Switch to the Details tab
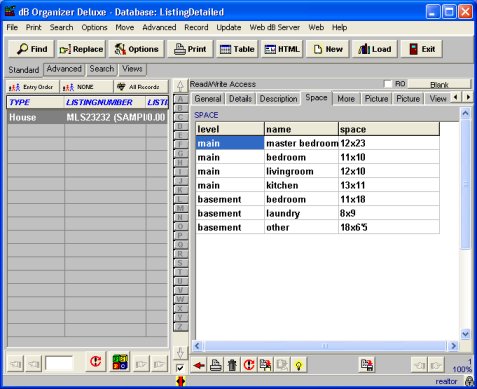 pos(240,99)
